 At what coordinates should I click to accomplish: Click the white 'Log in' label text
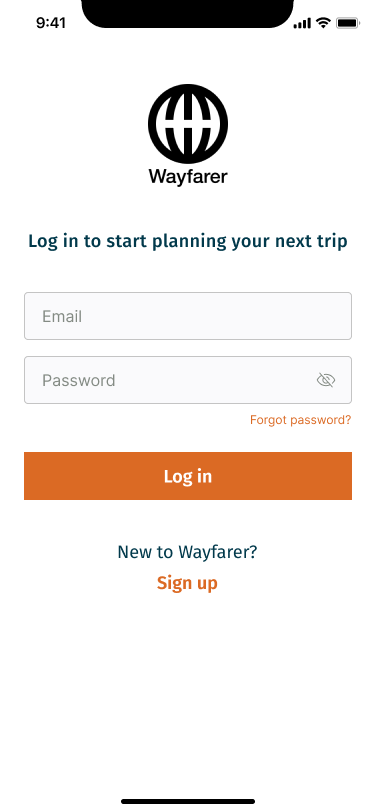click(x=188, y=476)
